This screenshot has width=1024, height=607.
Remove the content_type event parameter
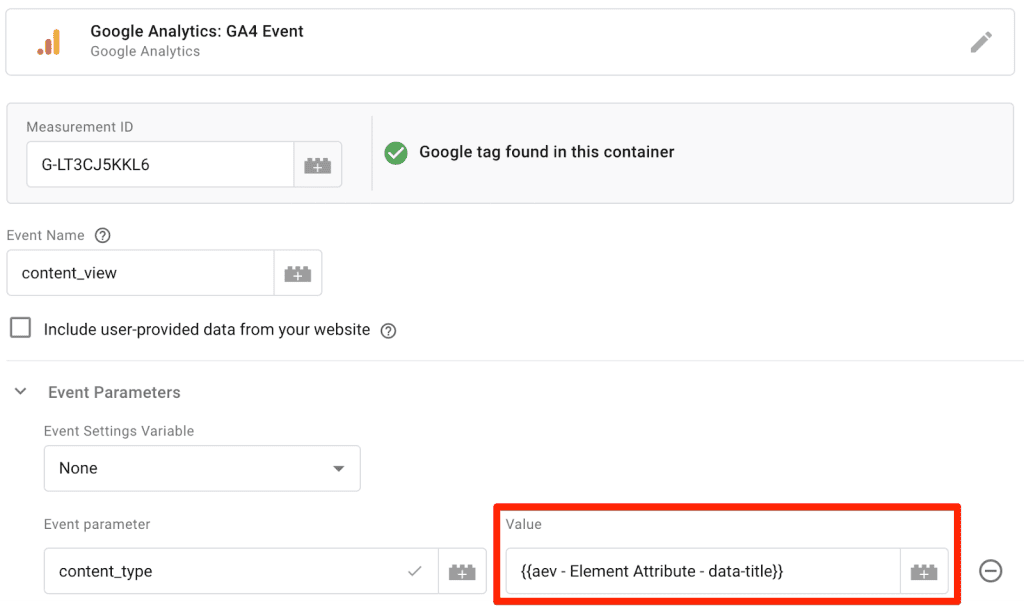pyautogui.click(x=990, y=571)
